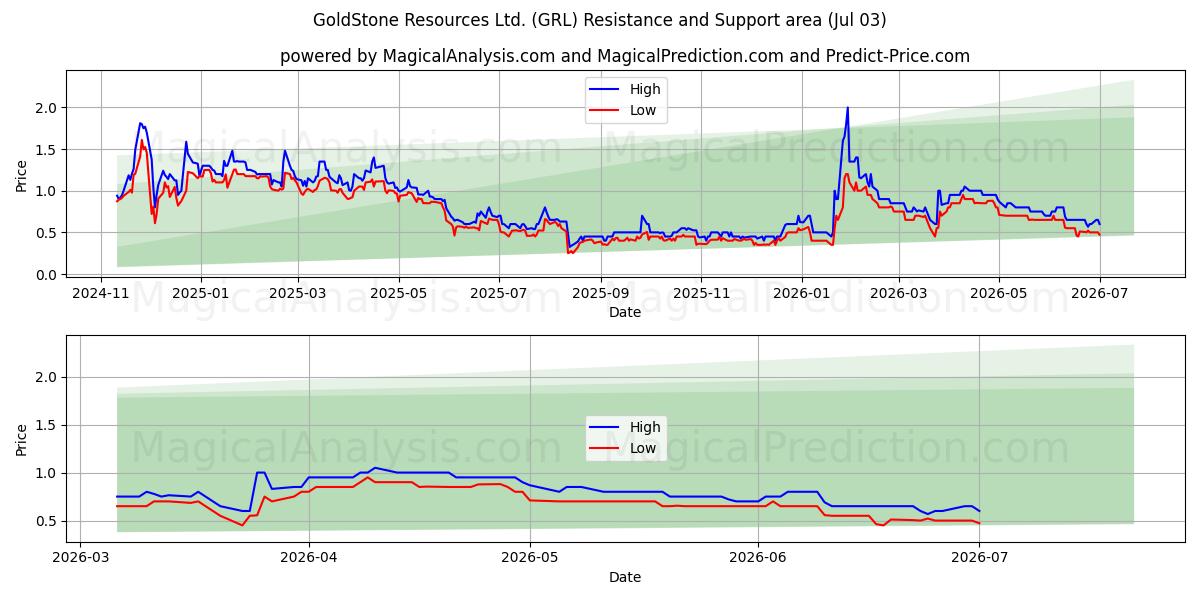
Task: Click the '2025-07' x-axis label
Action: pos(499,294)
